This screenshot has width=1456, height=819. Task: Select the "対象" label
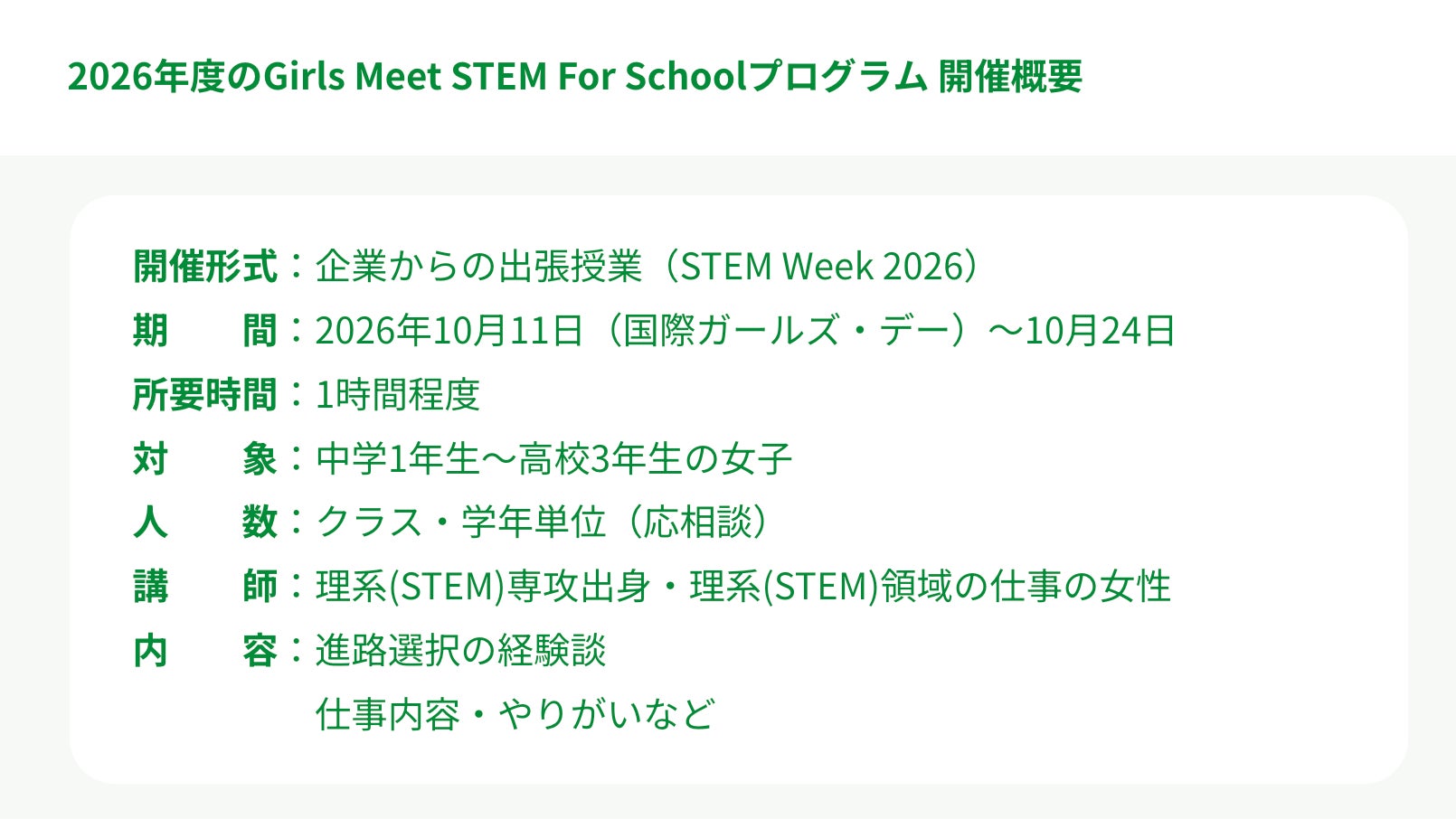(x=205, y=459)
